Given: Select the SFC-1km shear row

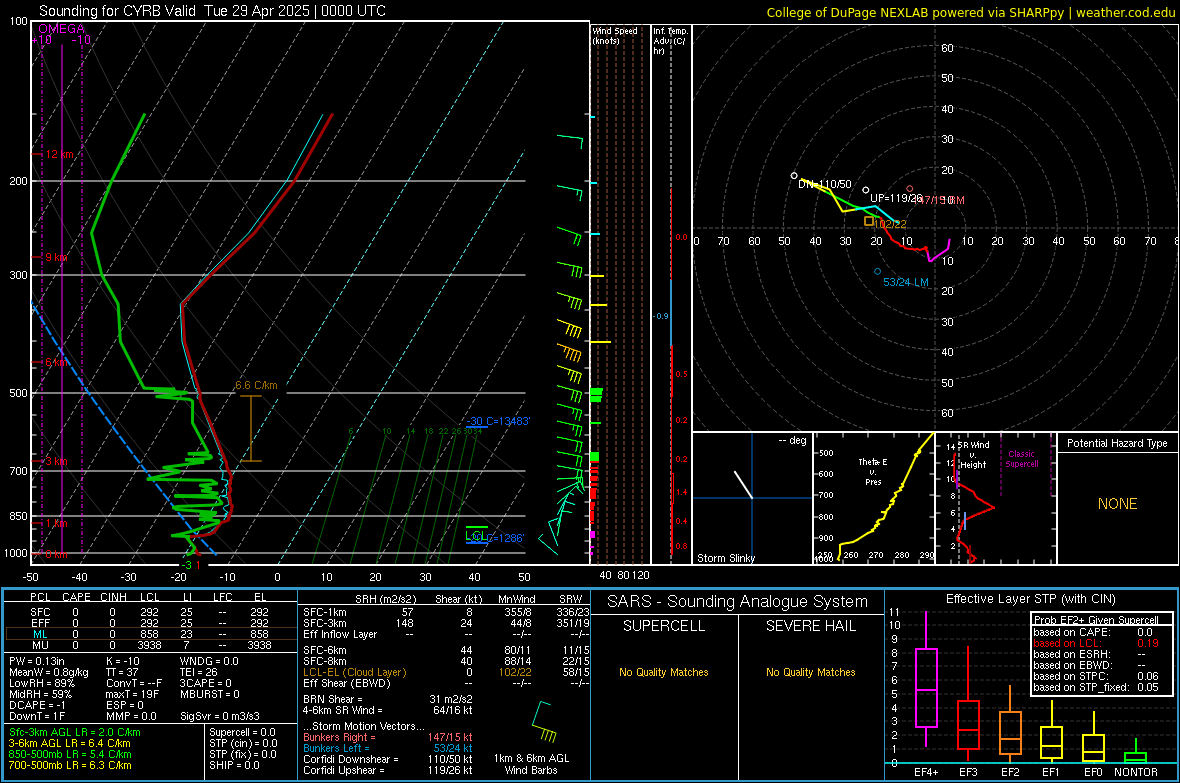Looking at the screenshot, I should (446, 613).
